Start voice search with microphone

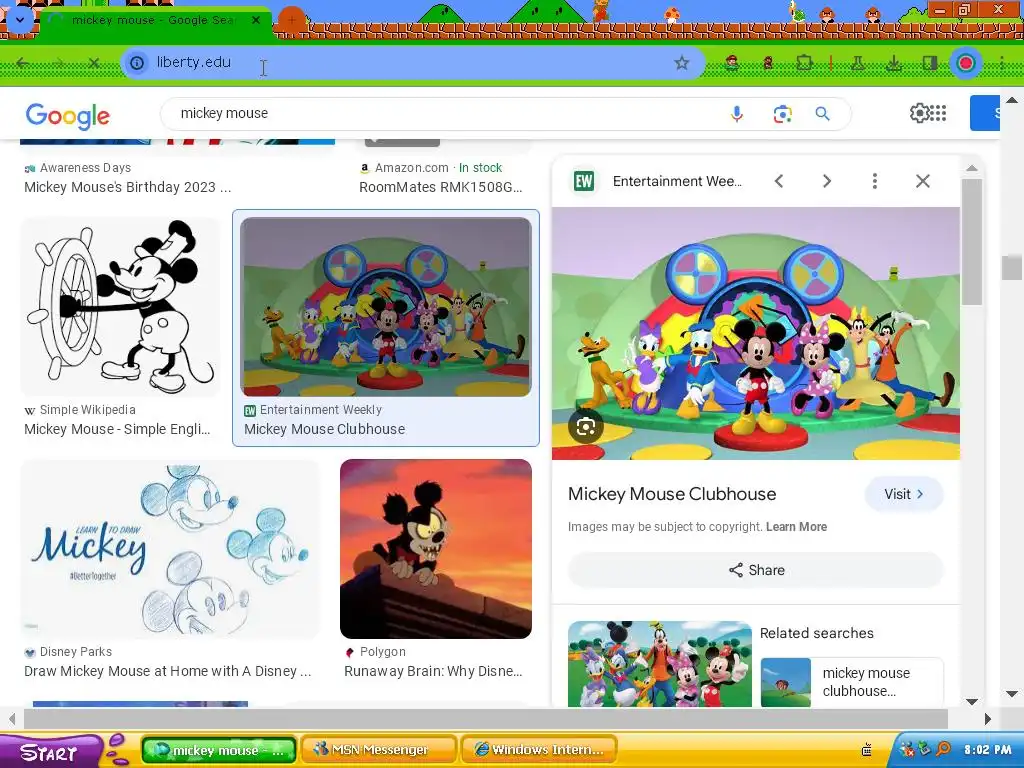tap(737, 114)
